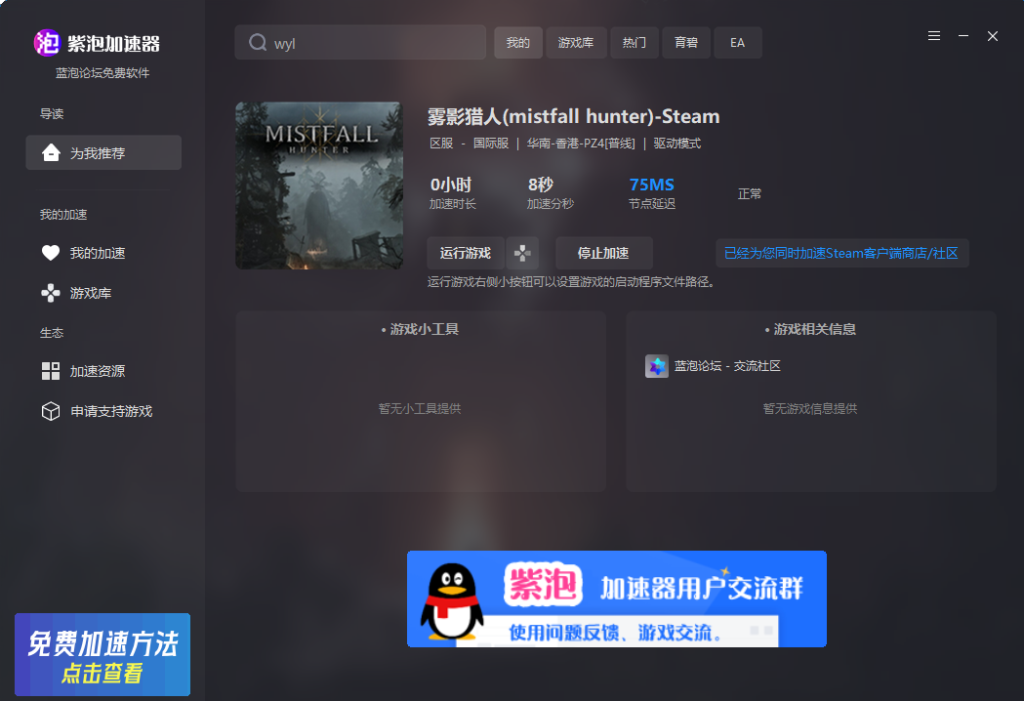This screenshot has width=1024, height=701.
Task: Click the 蓝泡论坛免费软件 subtitle text
Action: click(103, 73)
